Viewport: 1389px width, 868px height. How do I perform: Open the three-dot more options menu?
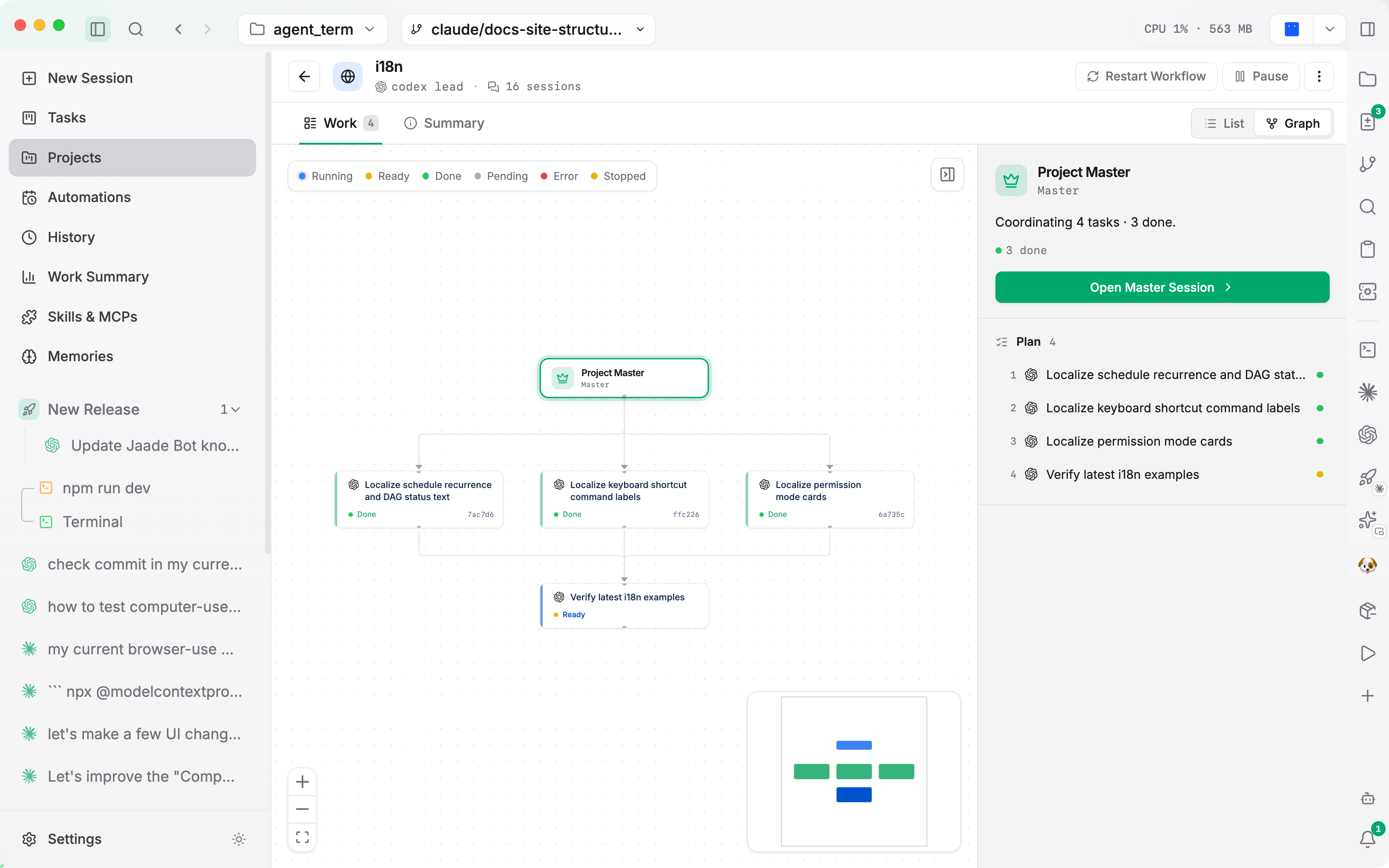[1319, 76]
